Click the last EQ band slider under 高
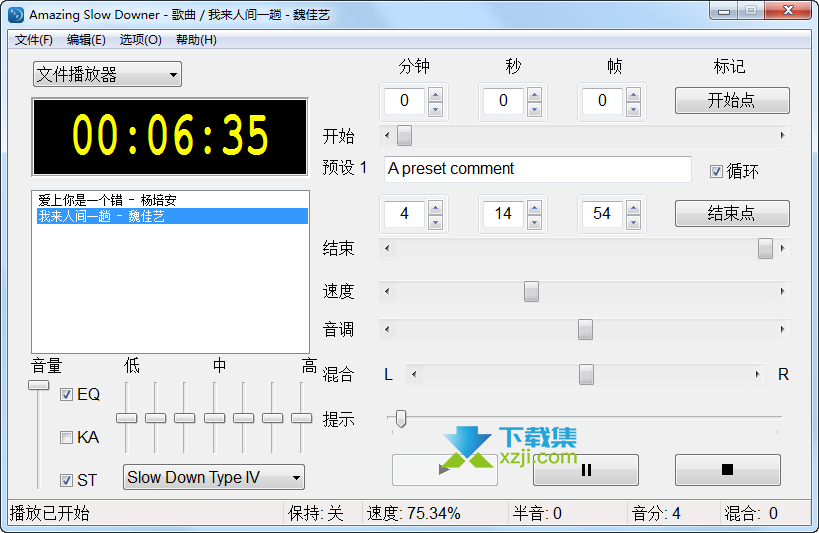The width and height of the screenshot is (819, 533). tap(301, 418)
